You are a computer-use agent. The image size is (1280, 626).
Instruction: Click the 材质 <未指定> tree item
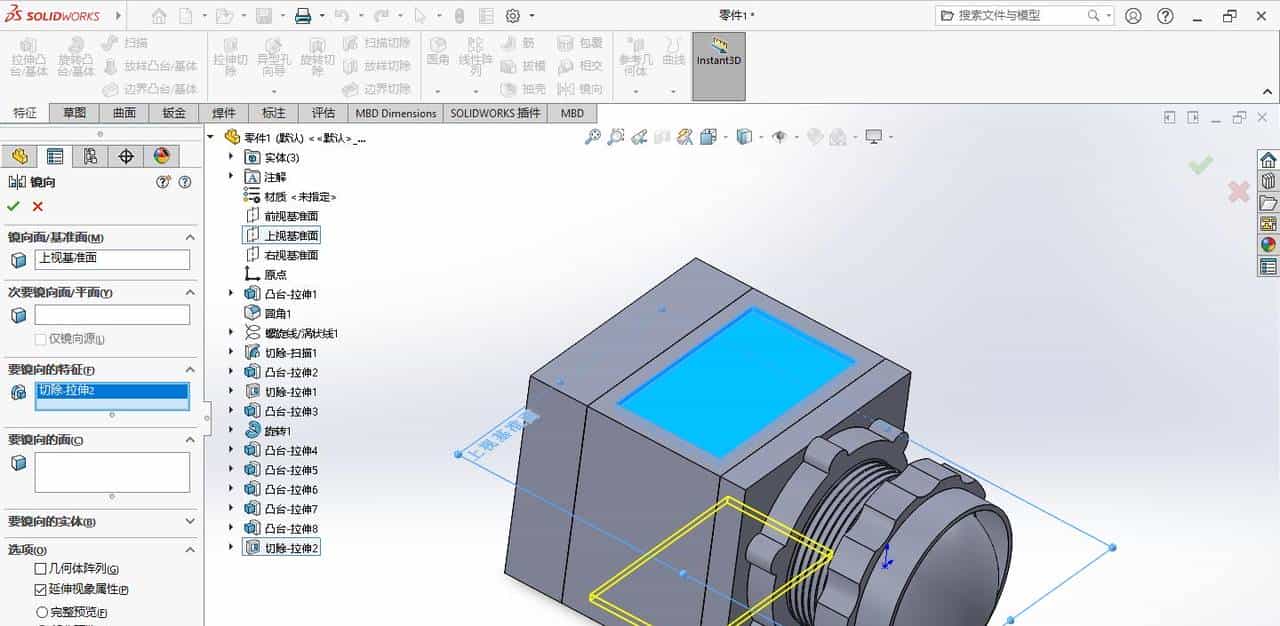295,196
